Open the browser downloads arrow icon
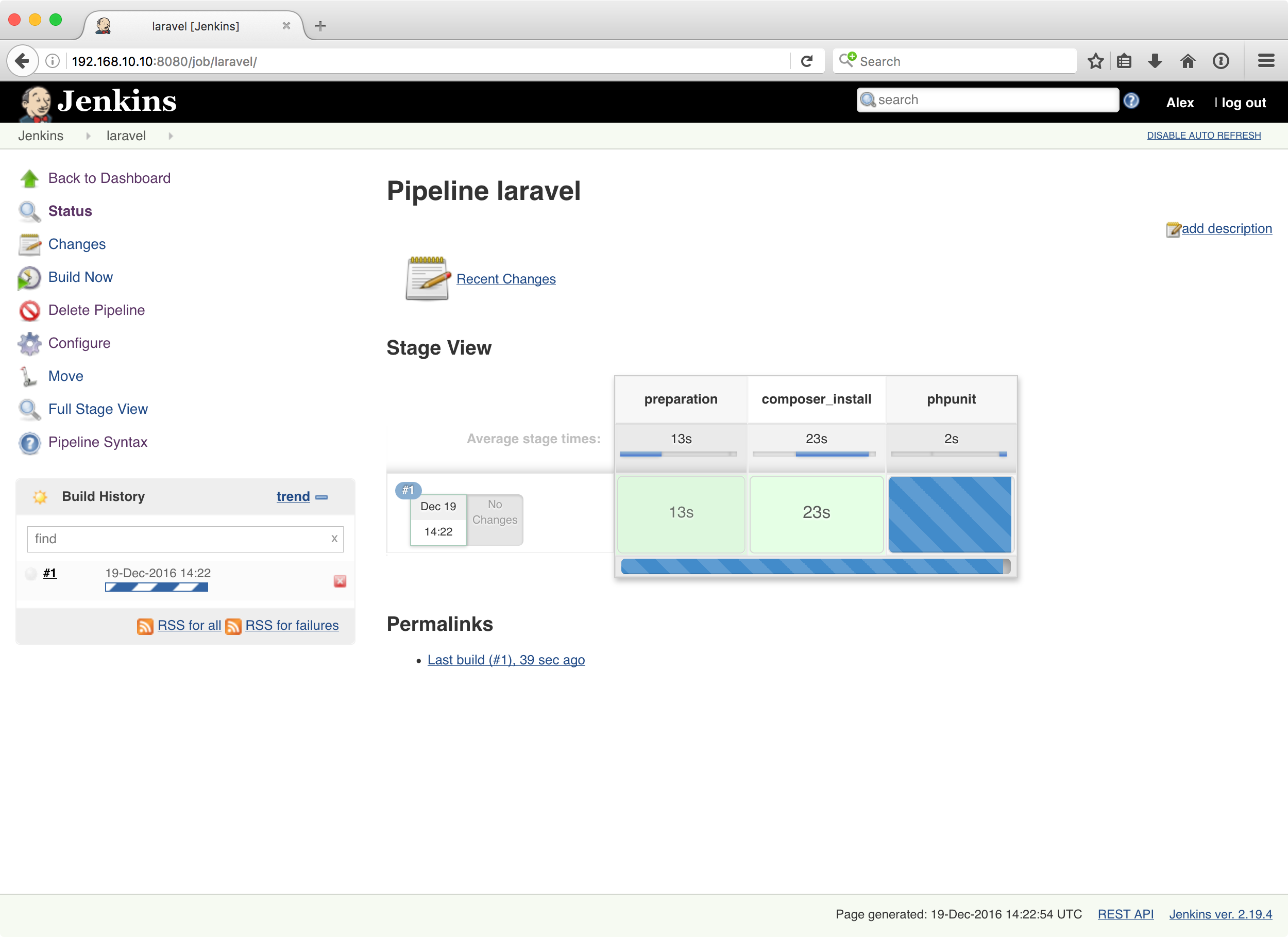The width and height of the screenshot is (1288, 937). pos(1155,61)
